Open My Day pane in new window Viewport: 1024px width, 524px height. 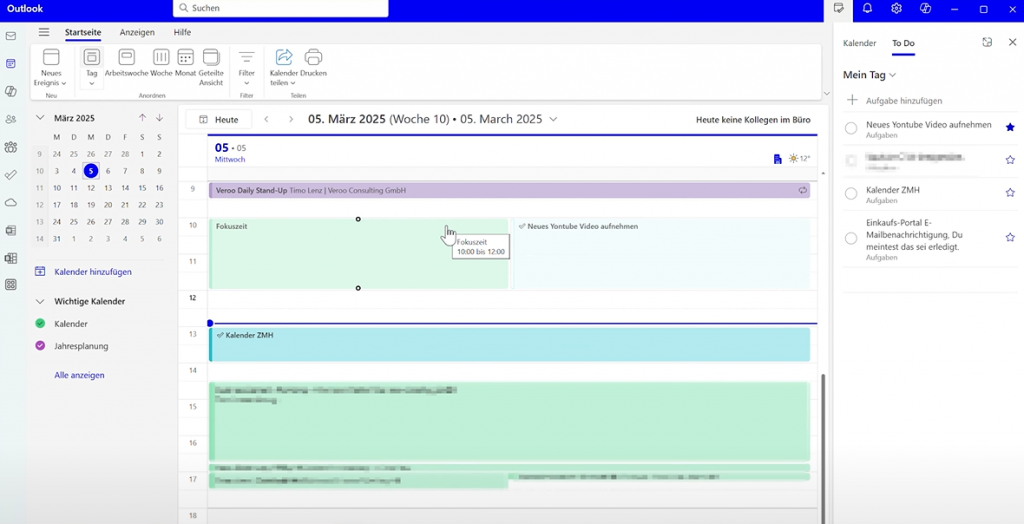(987, 42)
